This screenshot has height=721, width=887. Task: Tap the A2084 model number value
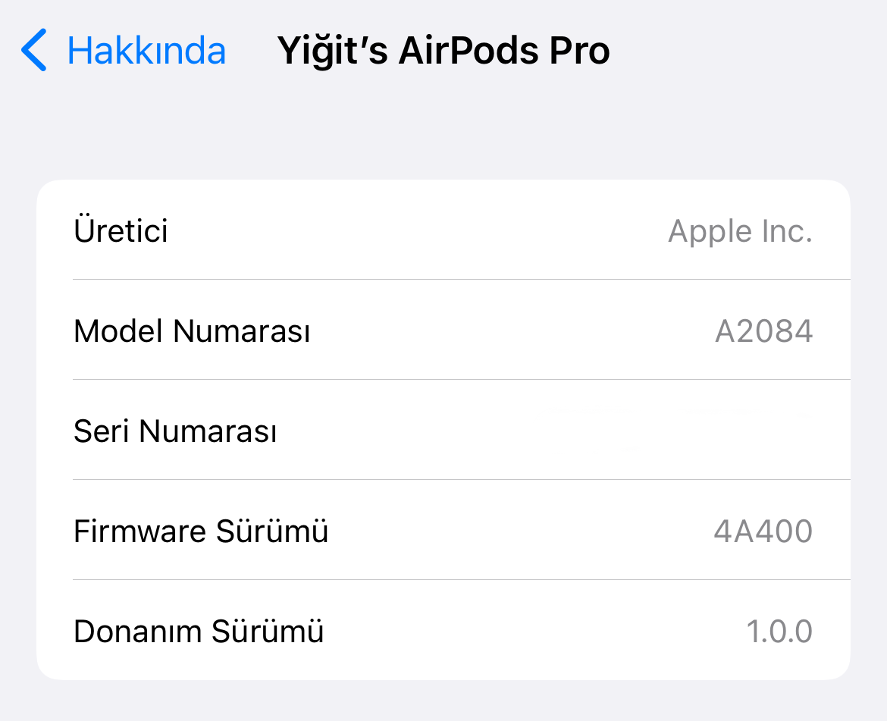[765, 331]
